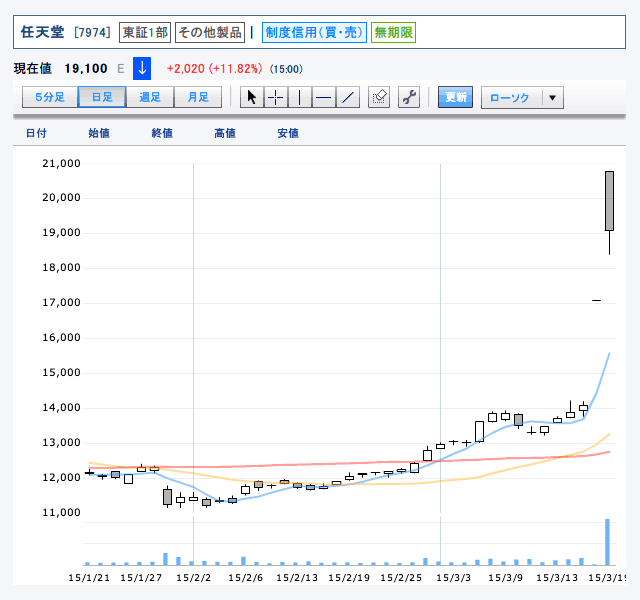The height and width of the screenshot is (600, 640).
Task: Click the eraser tool icon
Action: [379, 97]
